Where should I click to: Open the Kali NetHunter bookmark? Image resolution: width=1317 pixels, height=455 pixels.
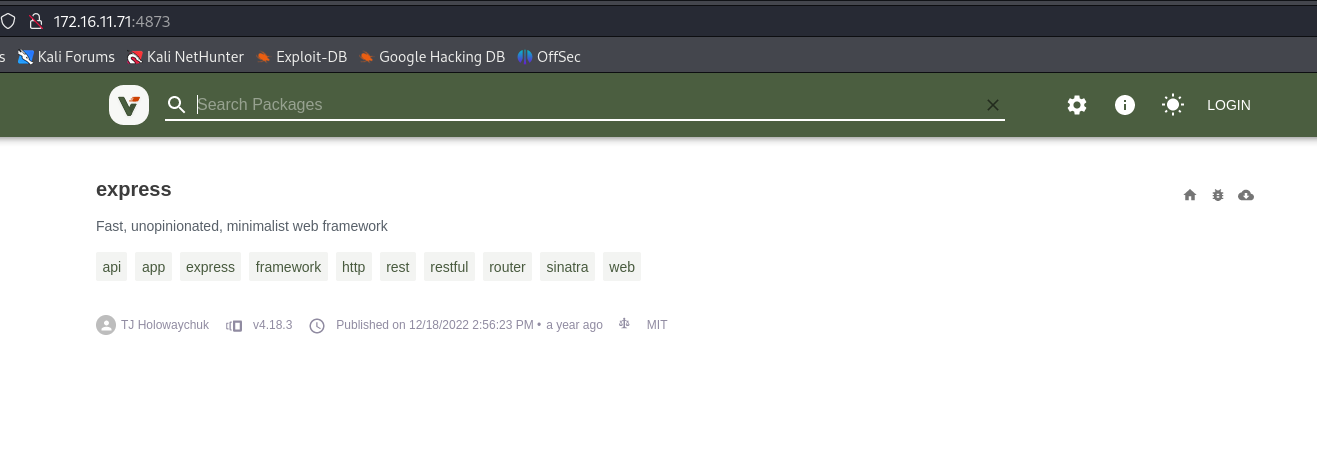tap(186, 57)
